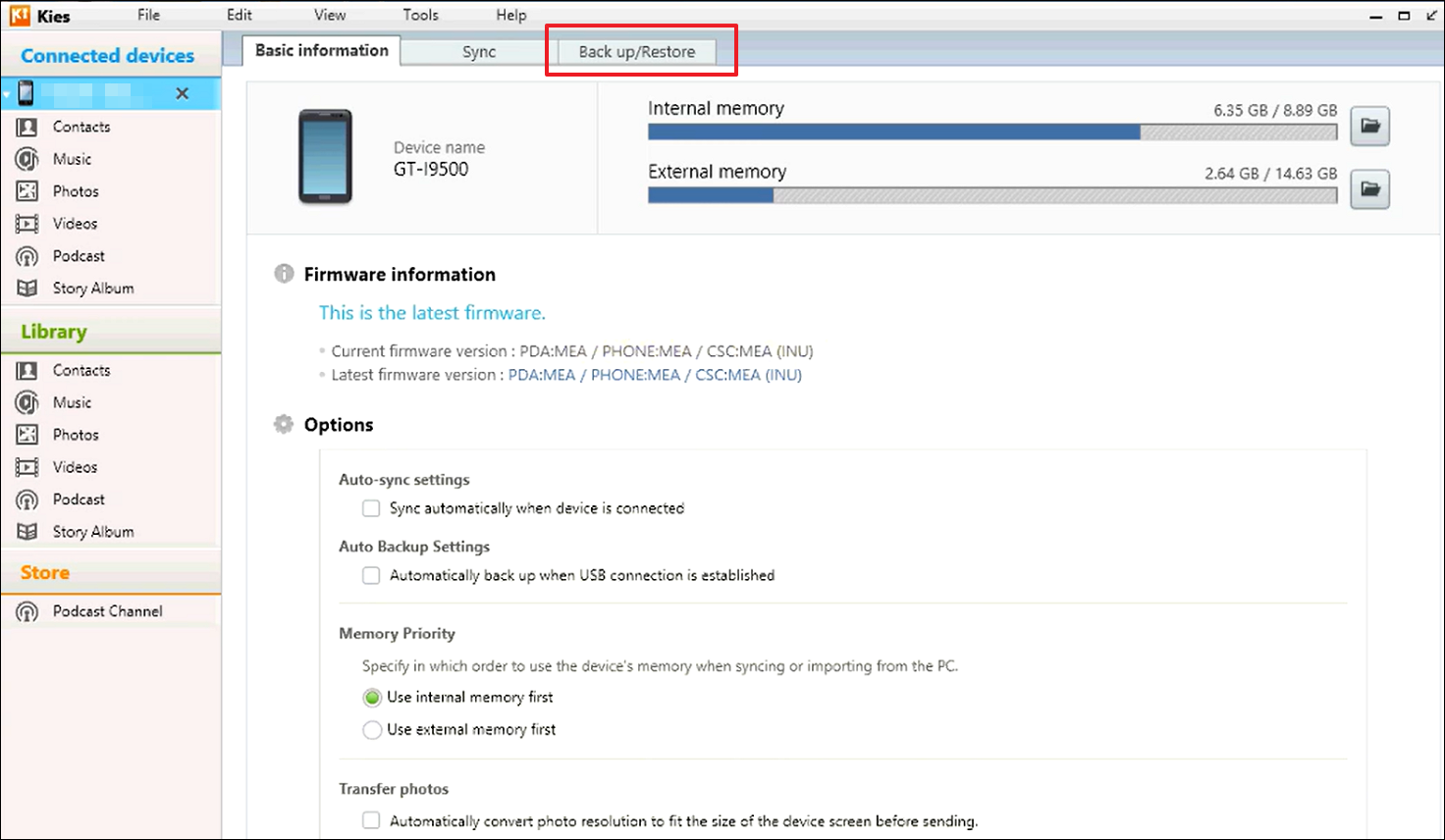Open Videos icon in the Library section
The image size is (1445, 840).
pos(27,467)
